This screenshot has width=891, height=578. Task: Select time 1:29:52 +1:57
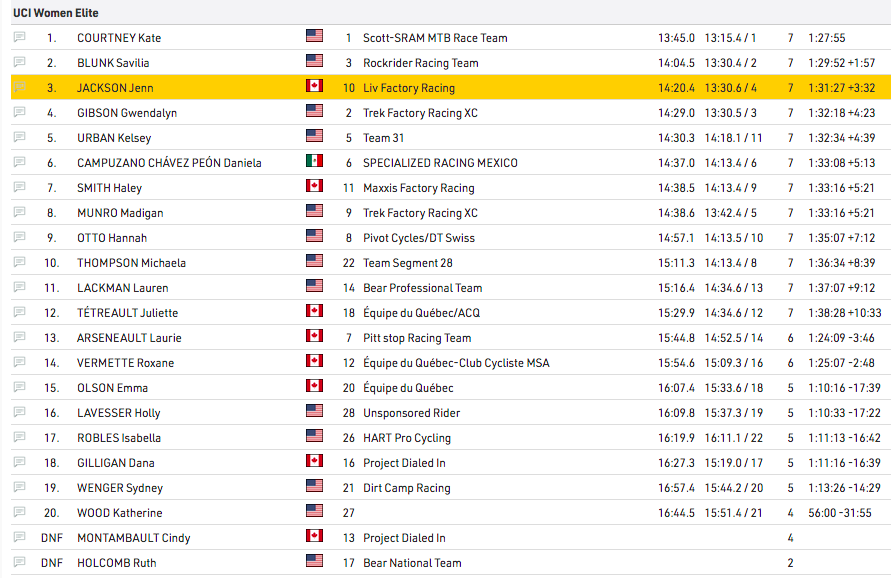[842, 63]
